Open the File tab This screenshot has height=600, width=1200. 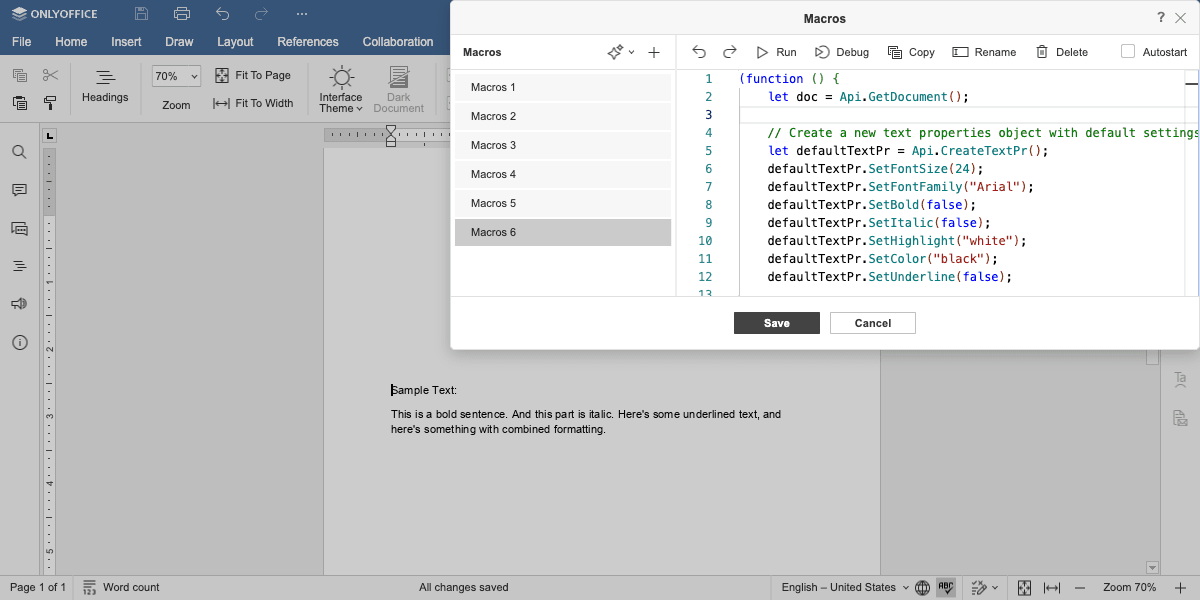point(22,42)
